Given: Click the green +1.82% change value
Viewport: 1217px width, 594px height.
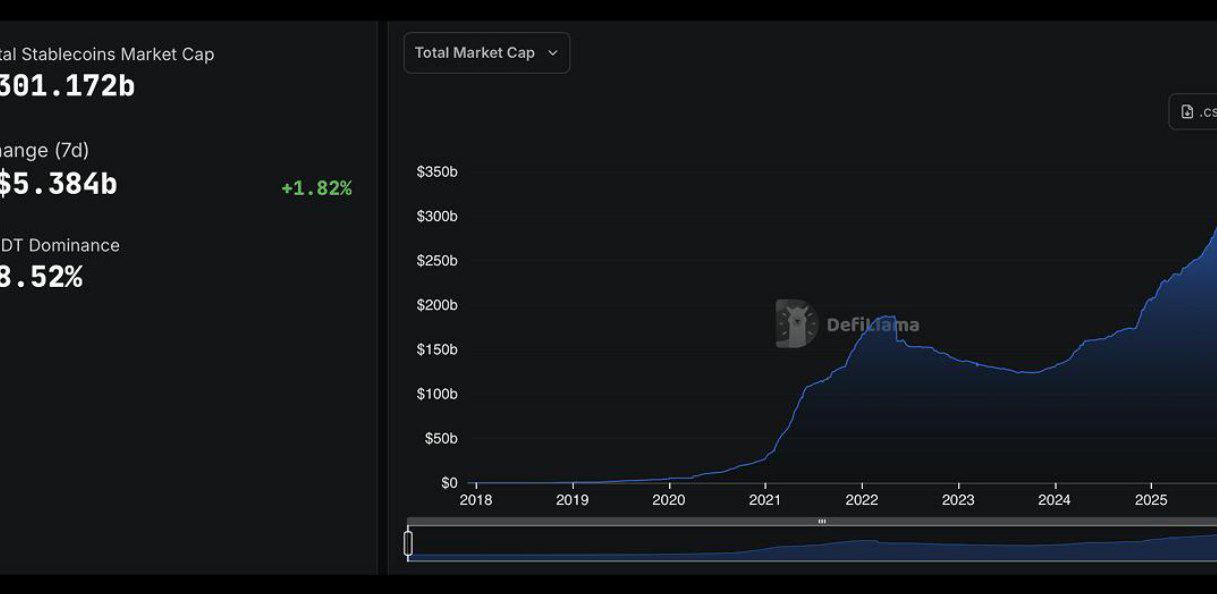Looking at the screenshot, I should coord(316,188).
